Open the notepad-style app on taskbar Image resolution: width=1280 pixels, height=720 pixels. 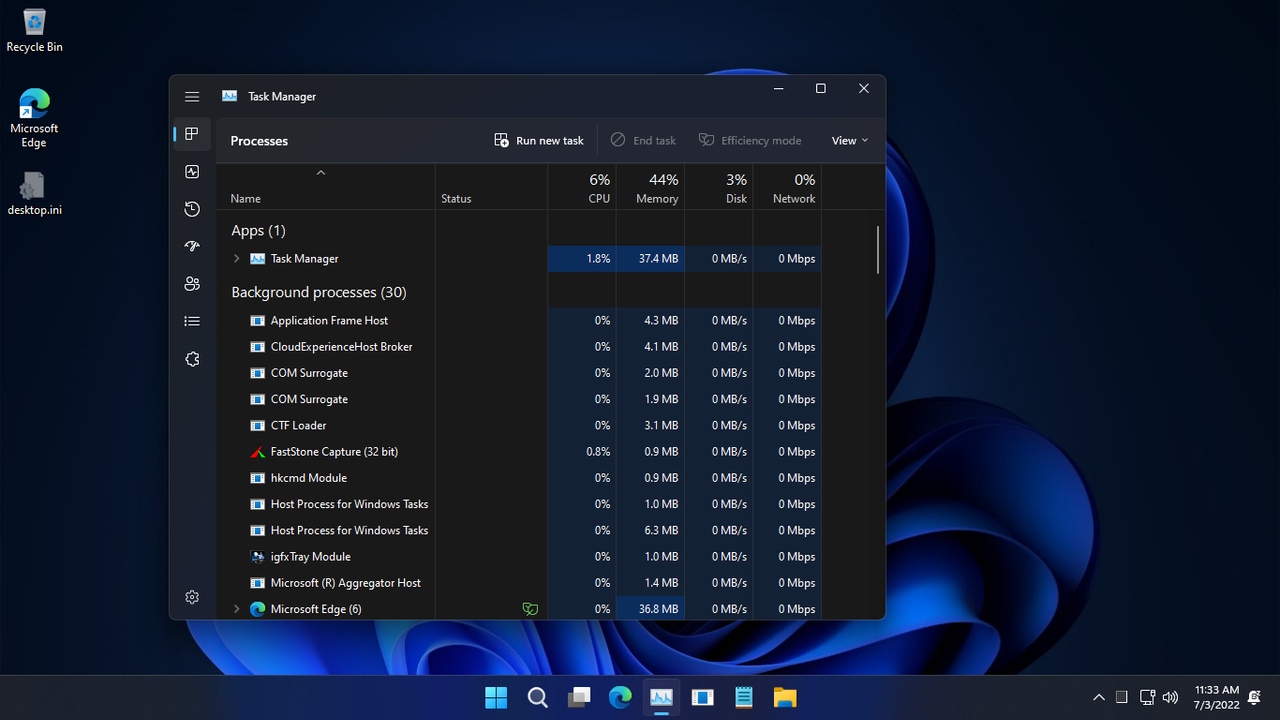pos(743,697)
